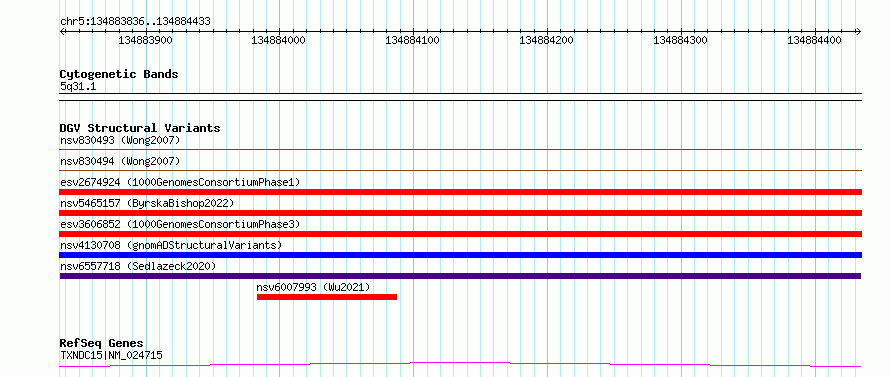Click the thick red bar of esv3606852
This screenshot has width=890, height=377.
tap(461, 234)
